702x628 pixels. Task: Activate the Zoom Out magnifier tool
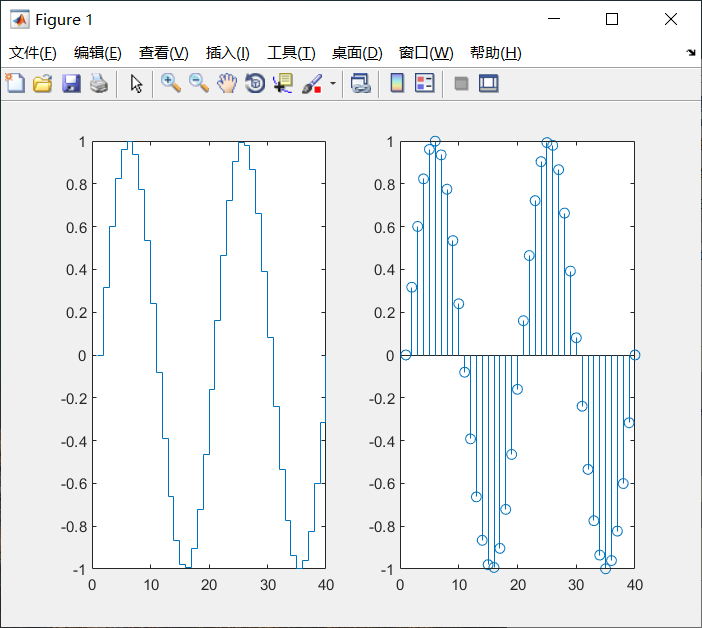click(199, 83)
